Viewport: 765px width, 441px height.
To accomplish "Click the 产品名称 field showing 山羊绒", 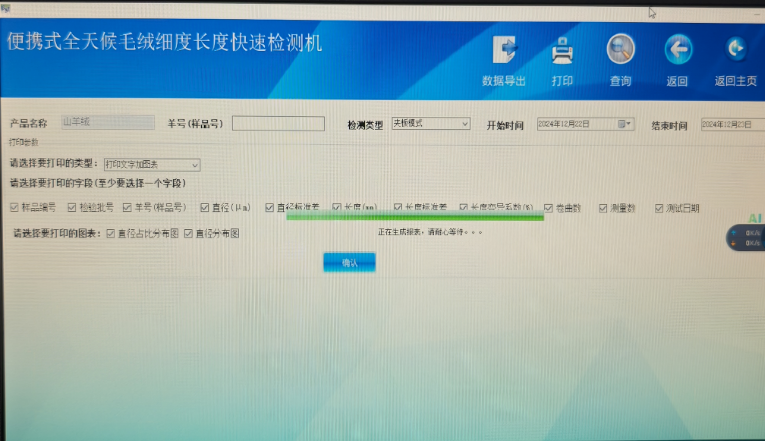I will pyautogui.click(x=107, y=123).
